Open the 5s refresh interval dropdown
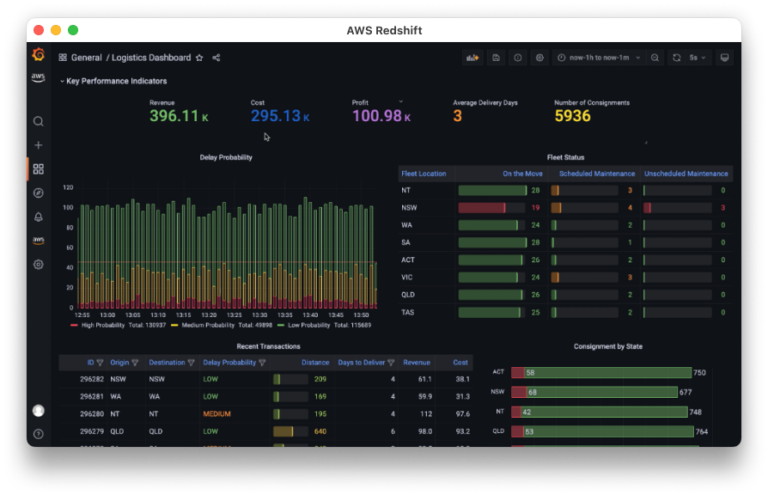 (697, 58)
